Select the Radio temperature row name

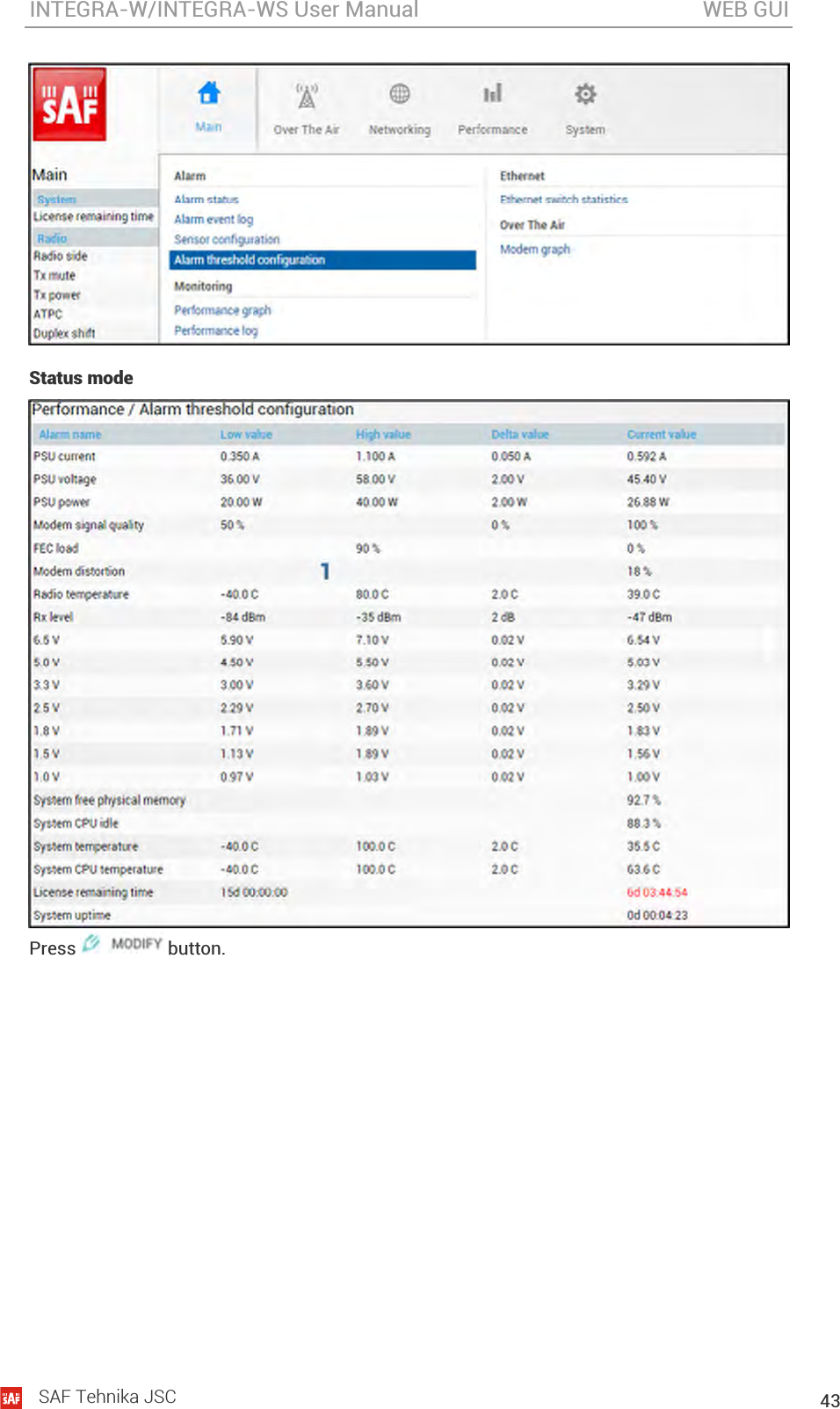tap(81, 595)
